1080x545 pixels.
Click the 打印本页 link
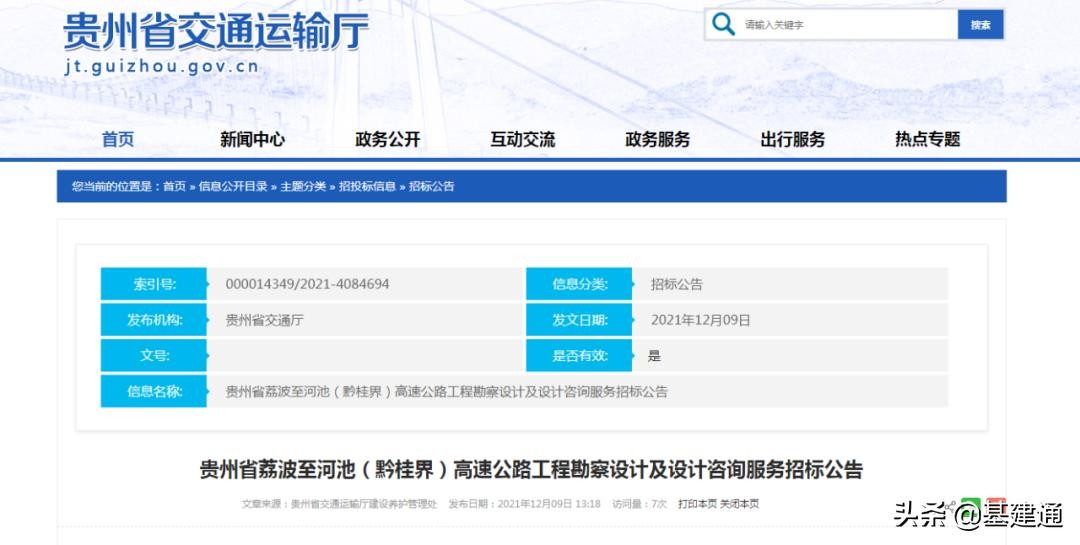(x=697, y=504)
